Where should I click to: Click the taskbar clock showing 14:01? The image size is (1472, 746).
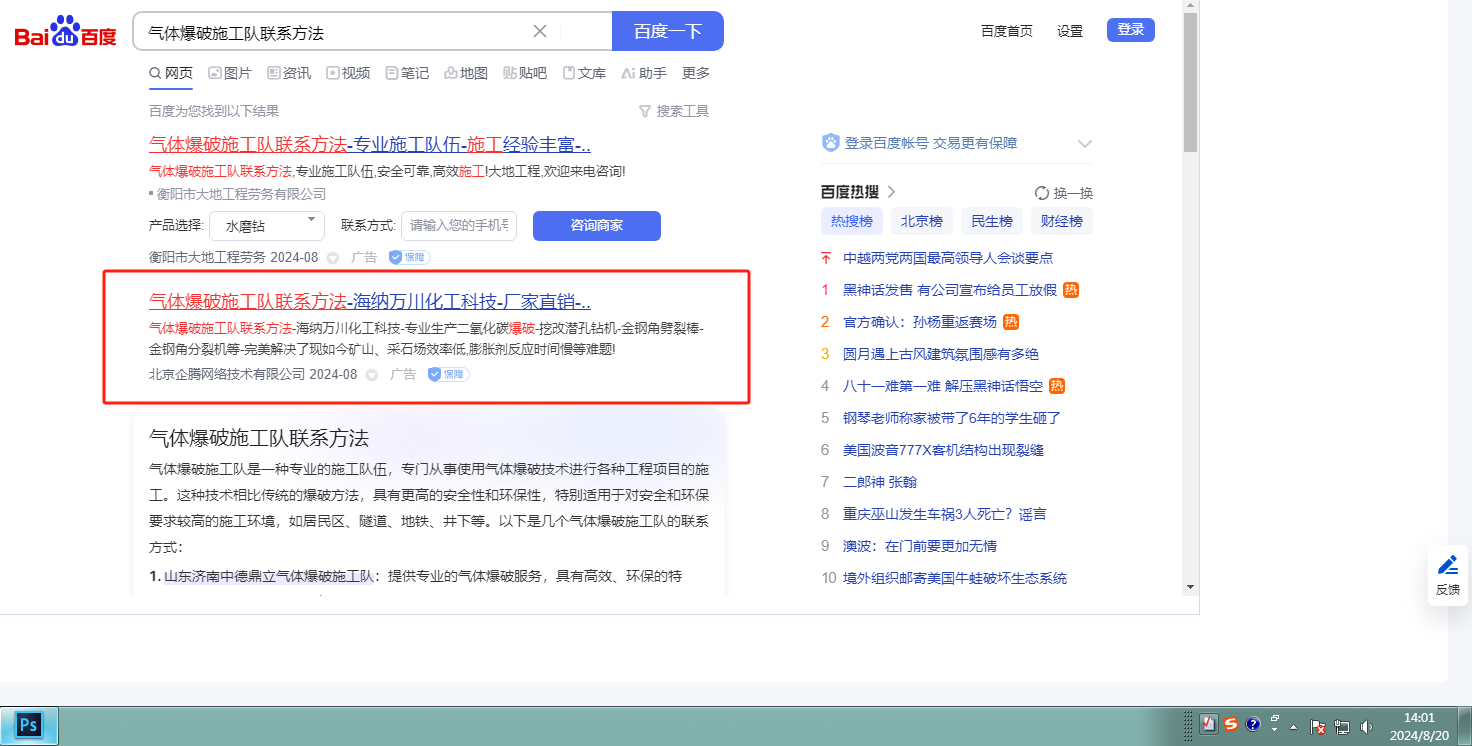pyautogui.click(x=1420, y=726)
